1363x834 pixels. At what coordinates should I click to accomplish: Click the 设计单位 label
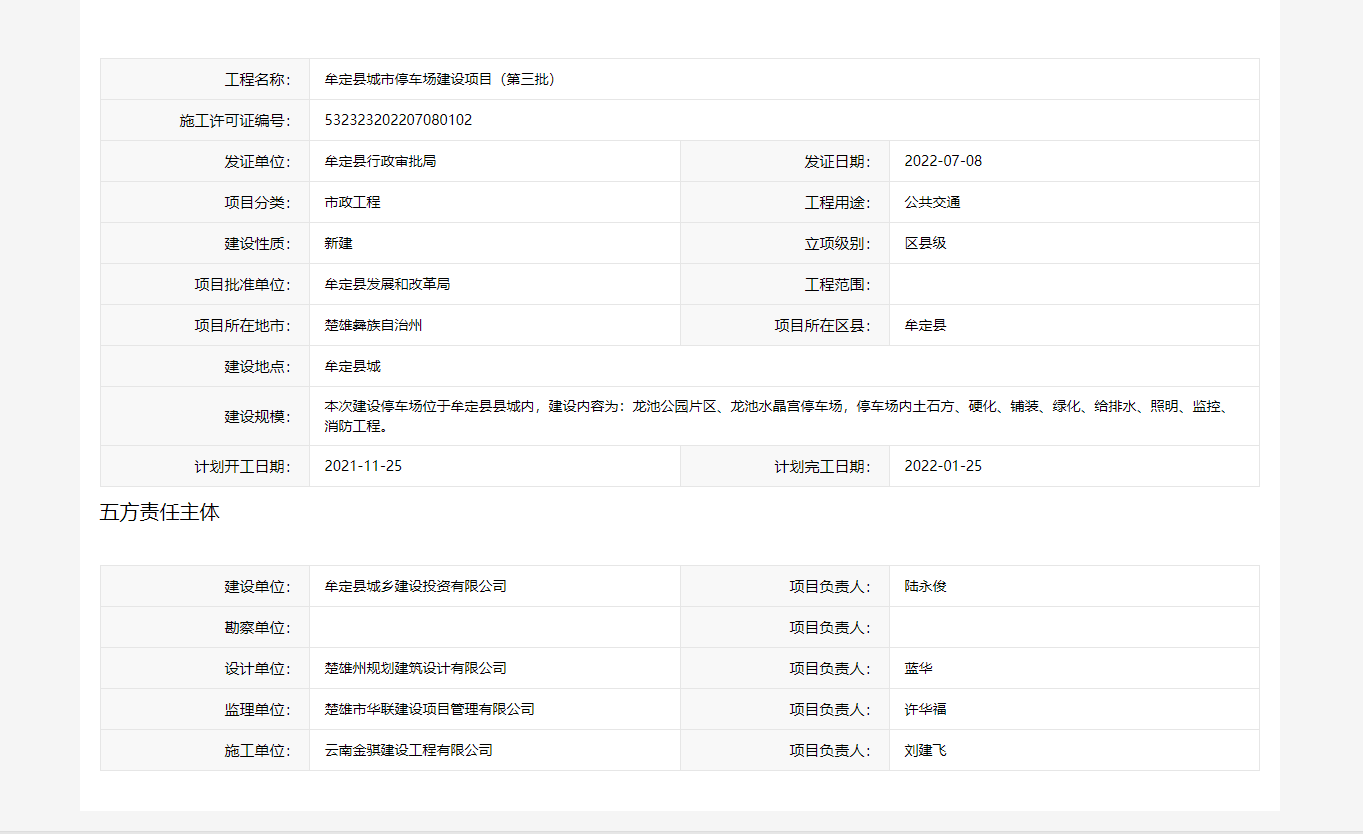(x=257, y=668)
